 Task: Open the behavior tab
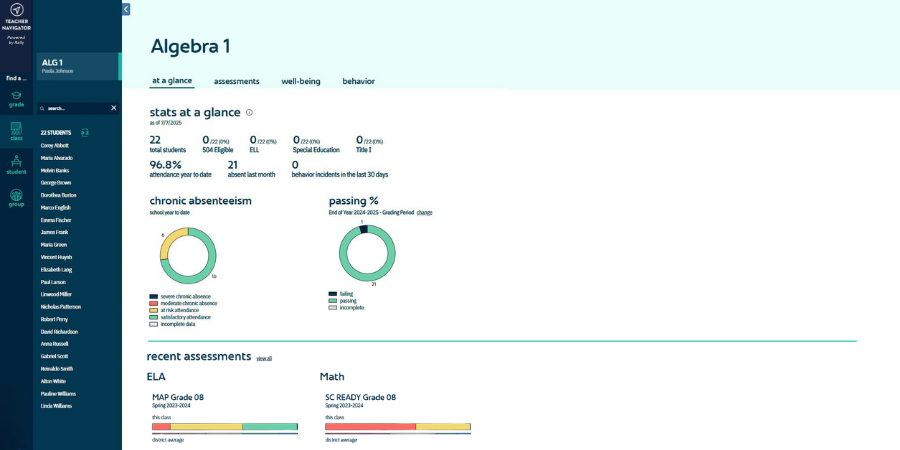358,81
